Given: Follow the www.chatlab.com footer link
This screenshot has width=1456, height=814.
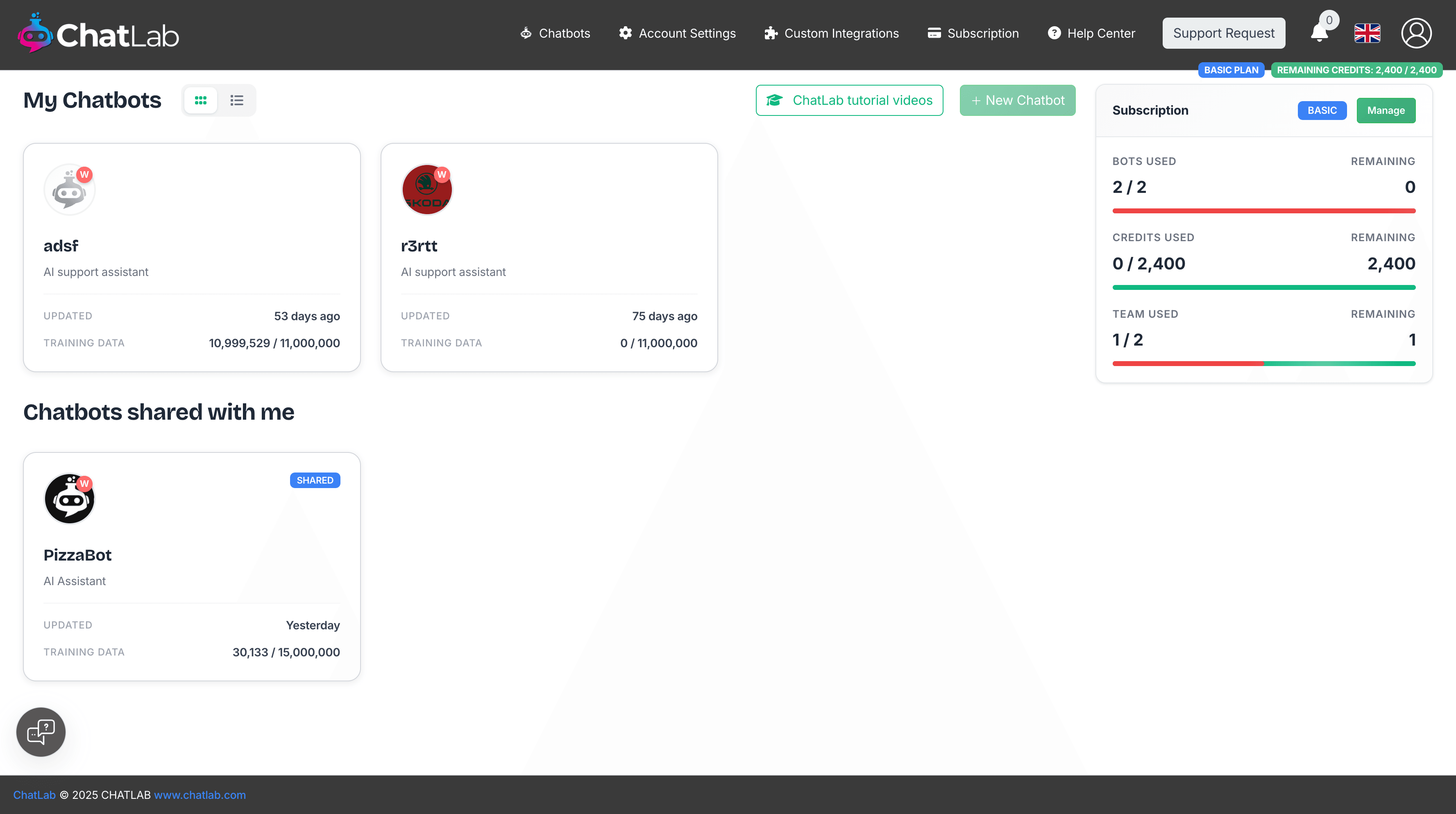Looking at the screenshot, I should click(x=200, y=795).
